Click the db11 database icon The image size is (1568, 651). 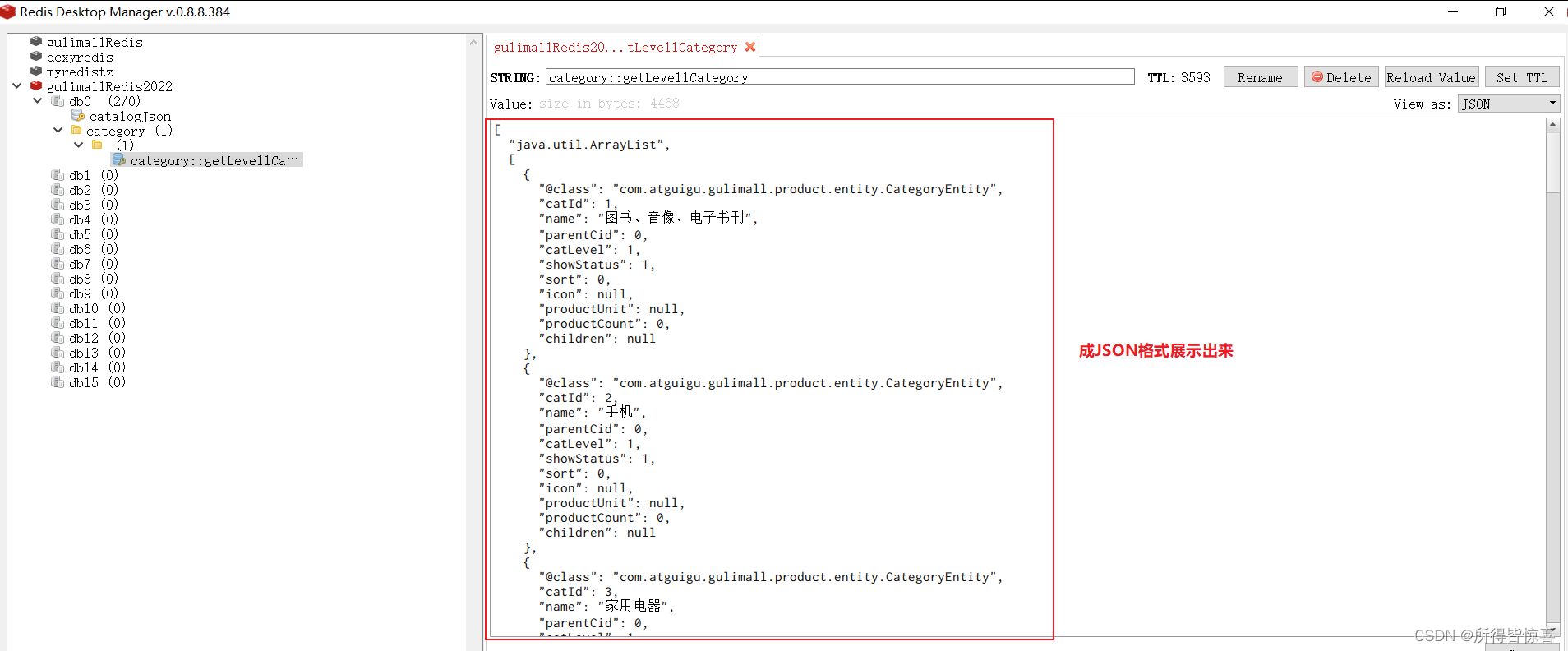click(x=58, y=323)
